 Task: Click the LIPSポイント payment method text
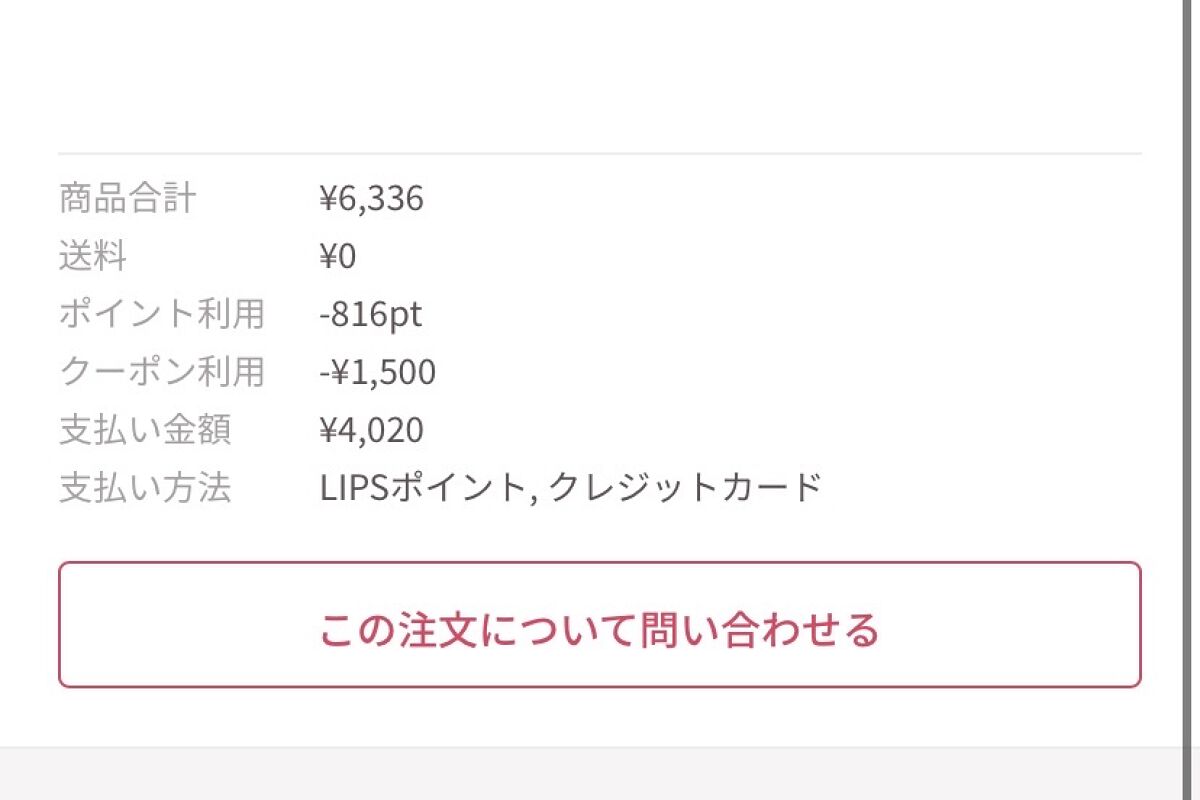tap(421, 488)
